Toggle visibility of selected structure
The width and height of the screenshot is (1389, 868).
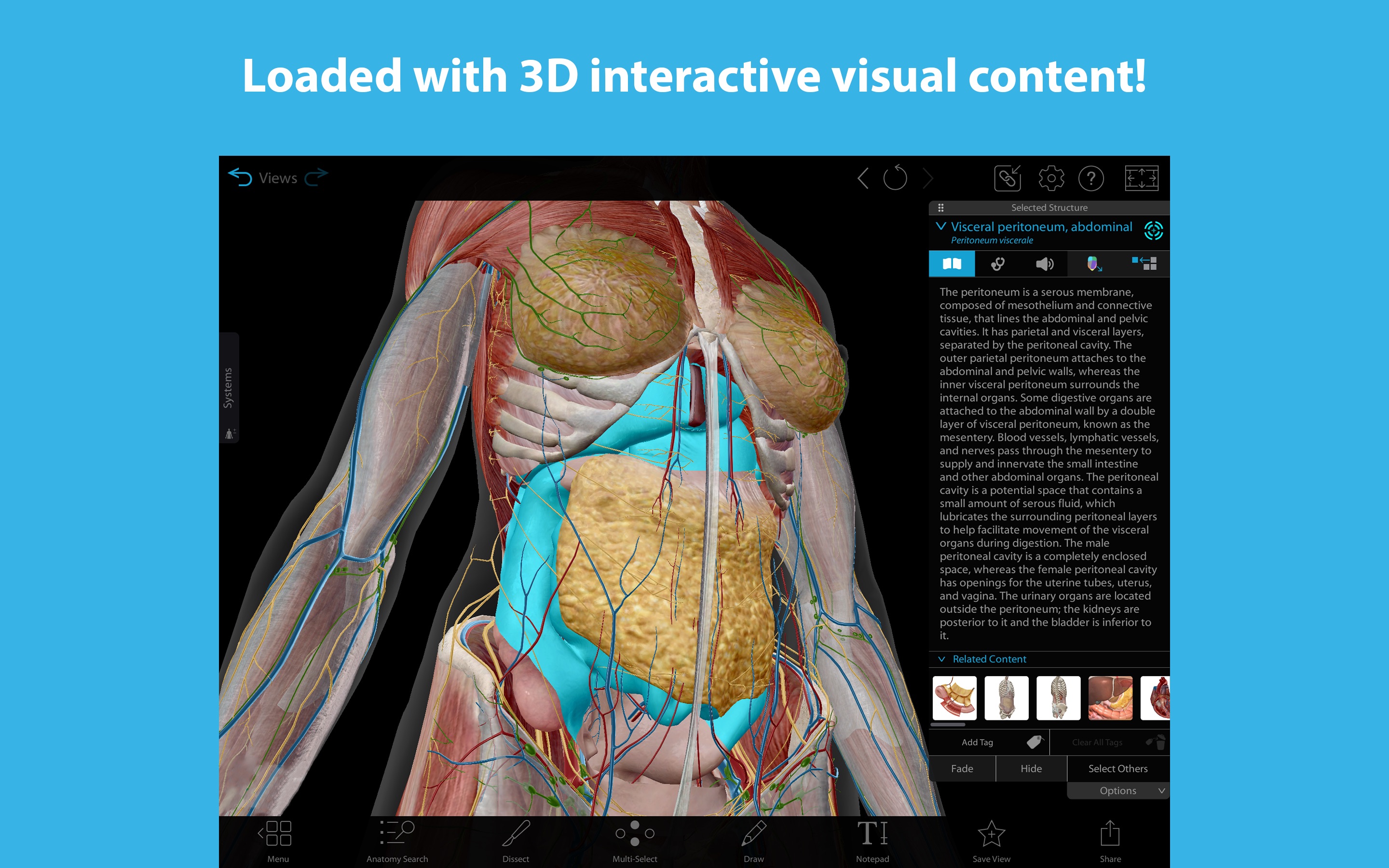(1031, 769)
